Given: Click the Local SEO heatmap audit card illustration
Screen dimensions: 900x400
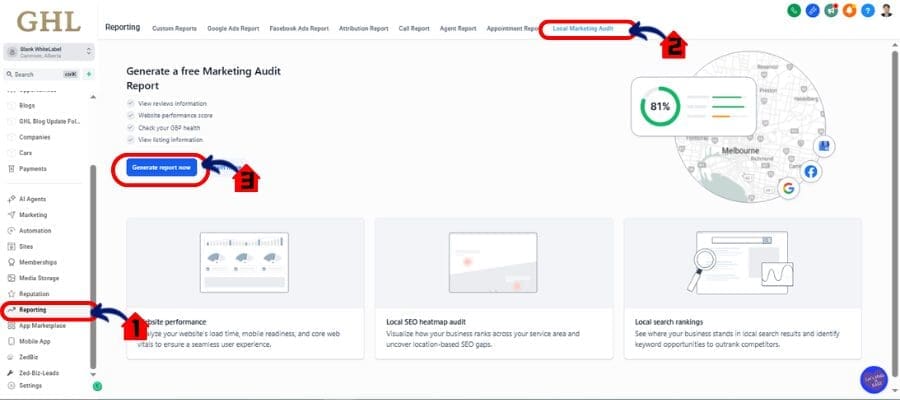Looking at the screenshot, I should point(494,263).
